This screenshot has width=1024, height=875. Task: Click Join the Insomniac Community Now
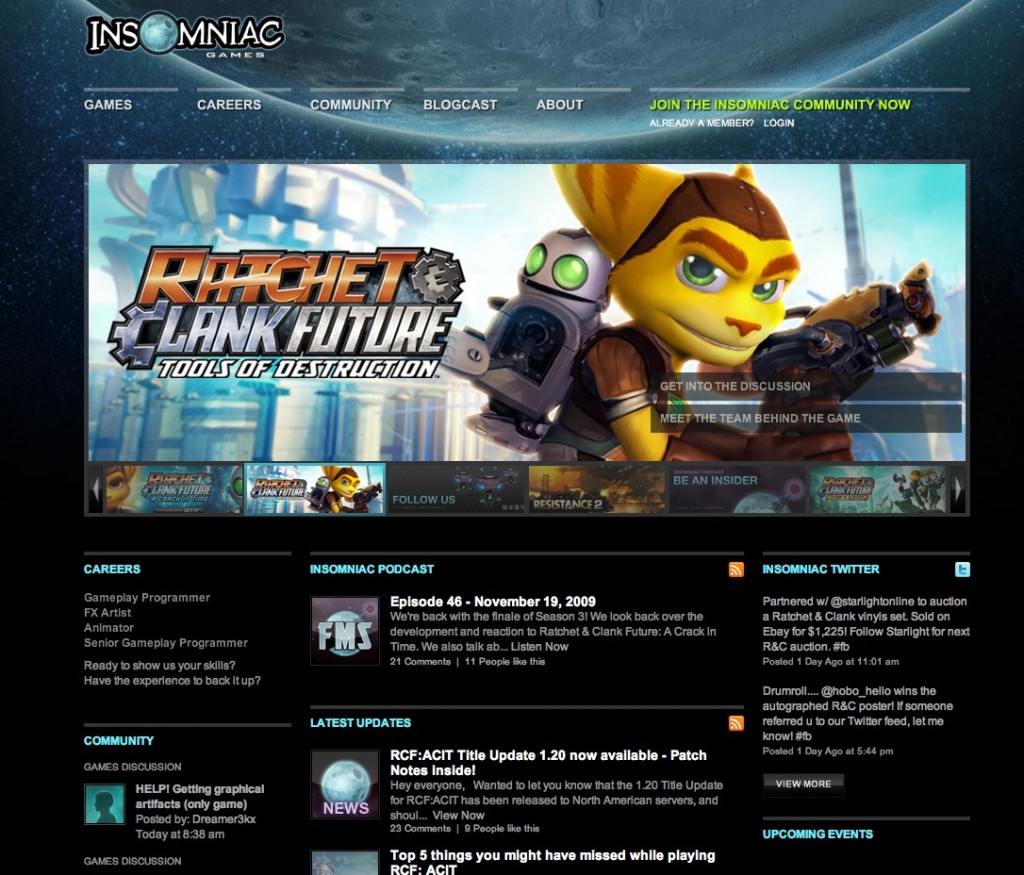tap(780, 104)
